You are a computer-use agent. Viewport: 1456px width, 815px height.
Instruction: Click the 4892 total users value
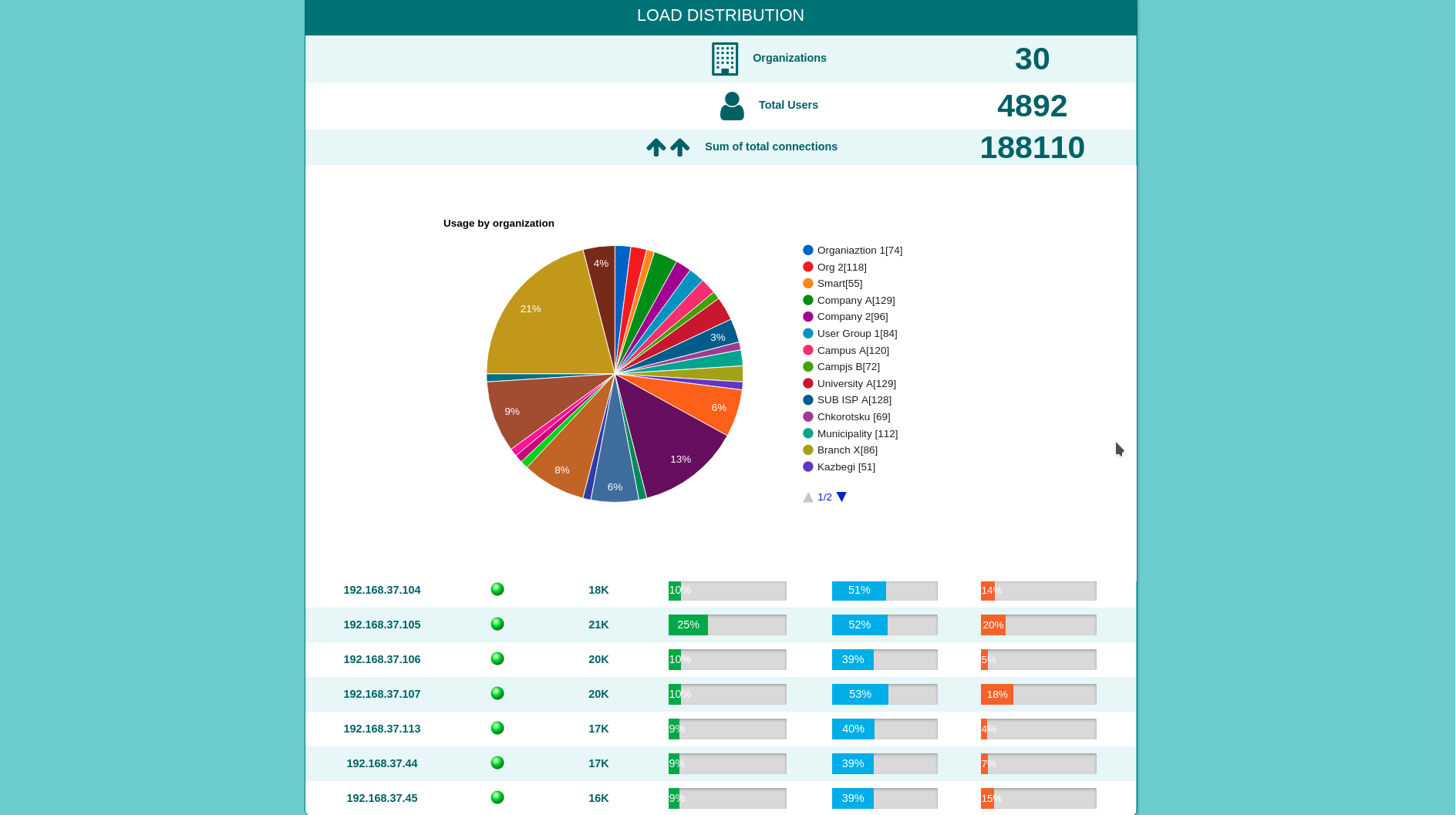pos(1032,106)
